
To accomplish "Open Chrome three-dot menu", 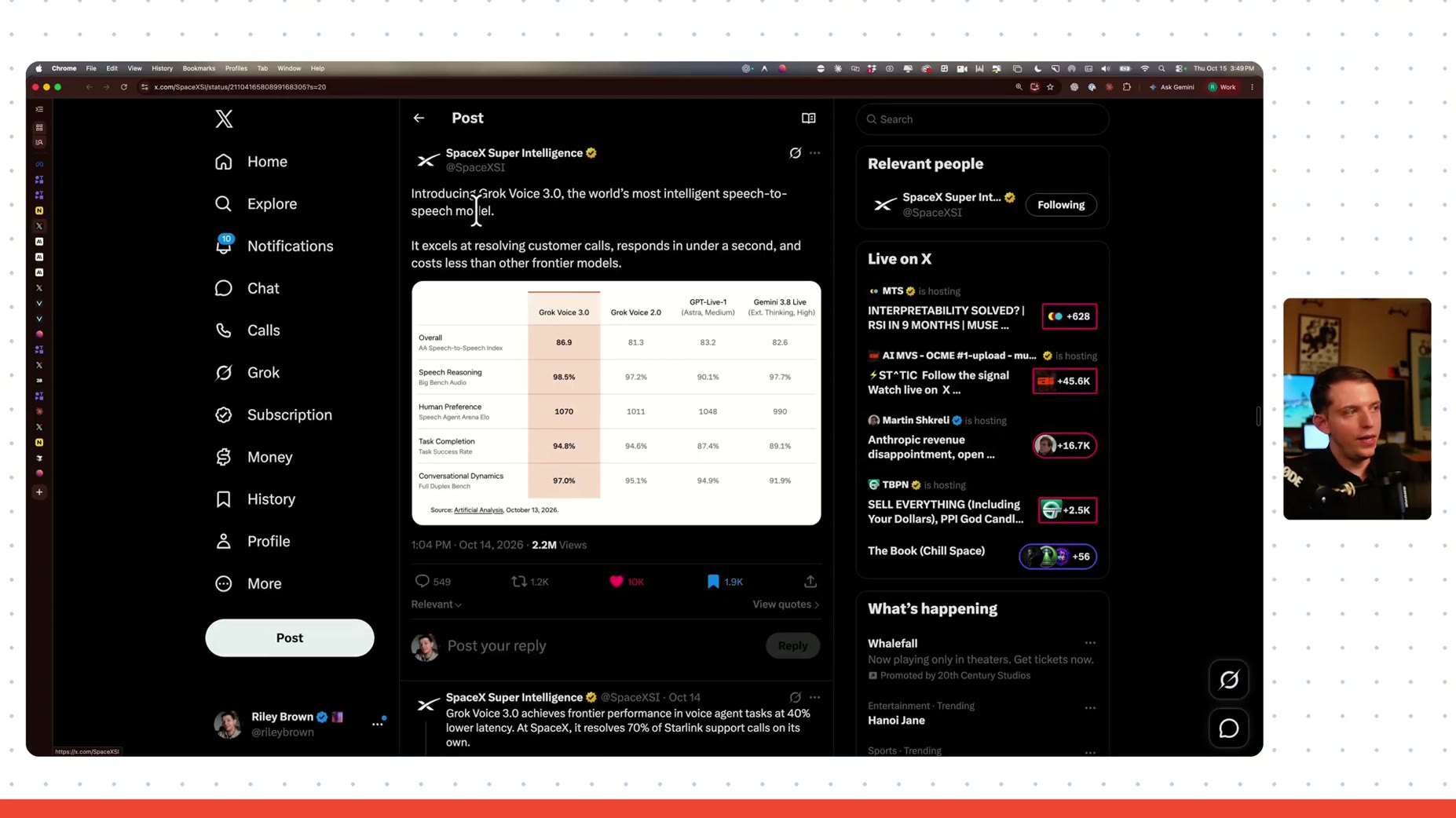I will click(x=1252, y=87).
